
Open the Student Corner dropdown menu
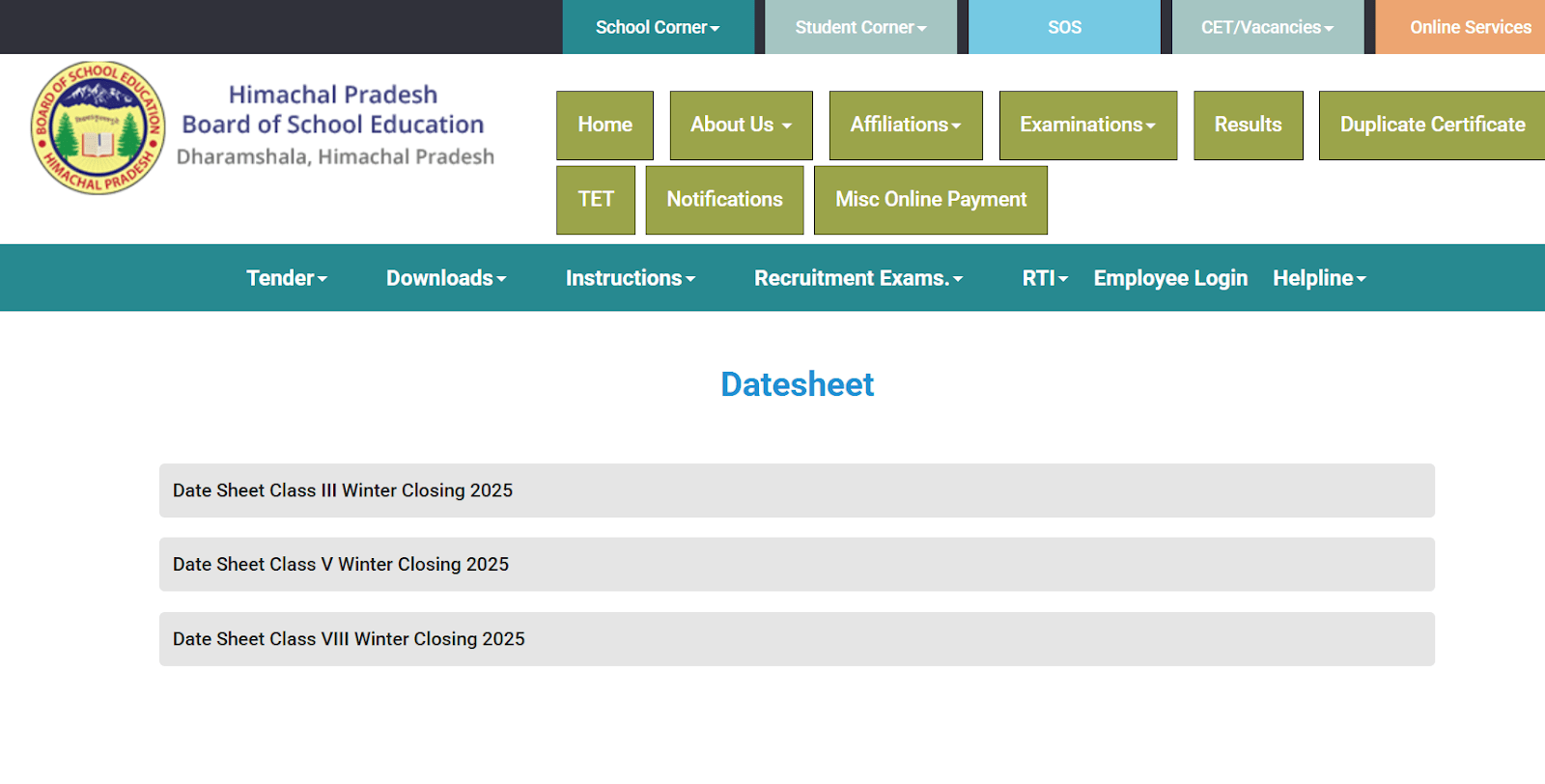[860, 27]
